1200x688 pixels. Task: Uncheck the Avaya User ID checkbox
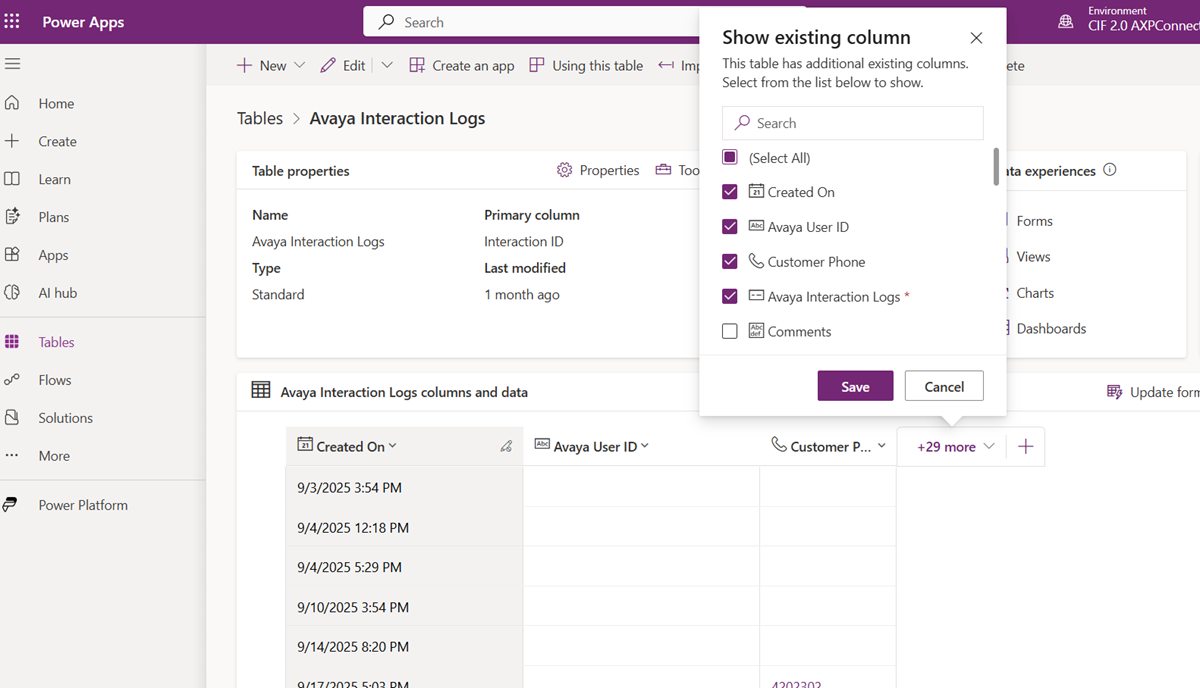730,227
